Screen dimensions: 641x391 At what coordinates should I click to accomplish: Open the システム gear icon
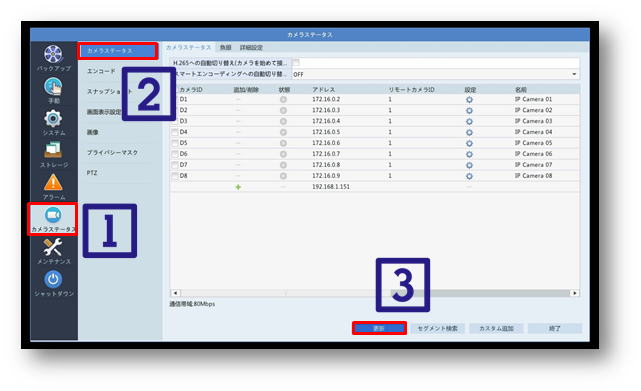click(53, 119)
